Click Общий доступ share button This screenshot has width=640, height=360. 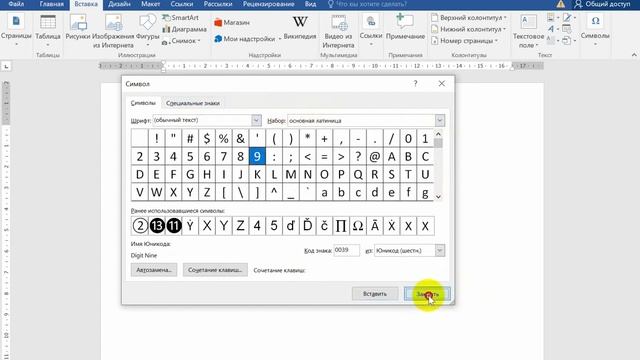[602, 4]
